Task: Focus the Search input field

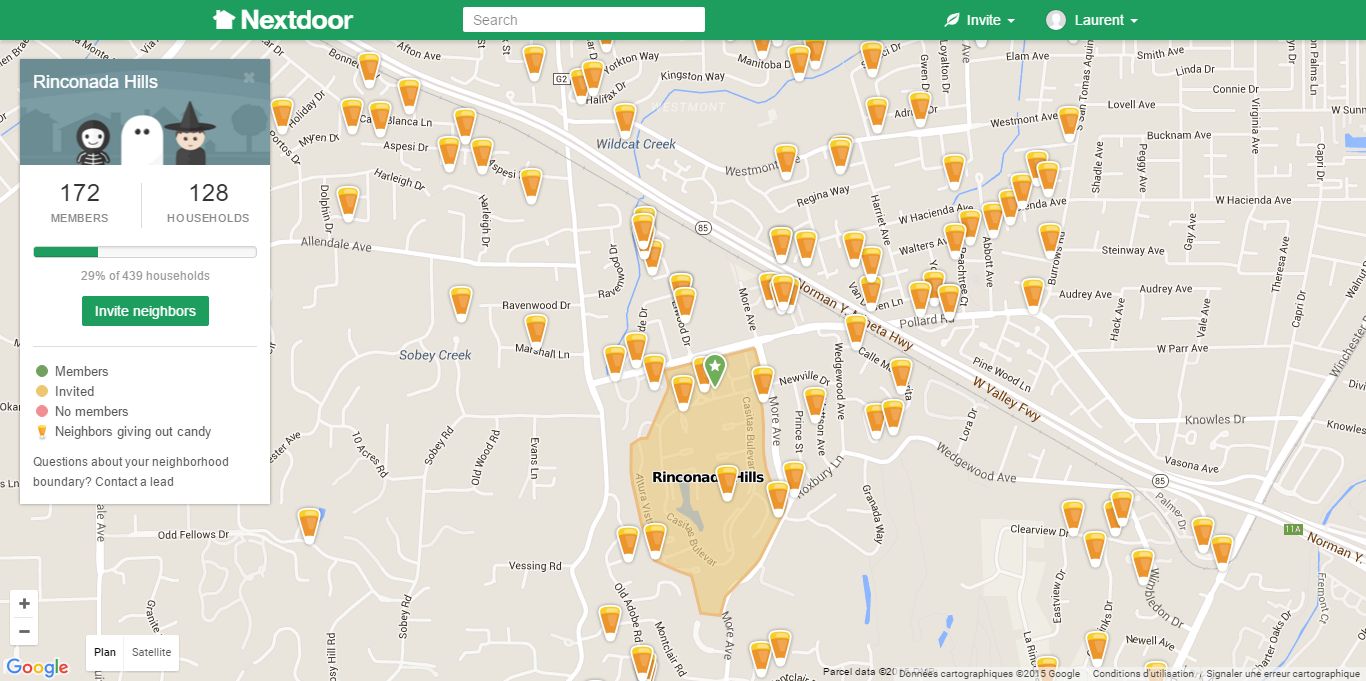Action: point(584,20)
